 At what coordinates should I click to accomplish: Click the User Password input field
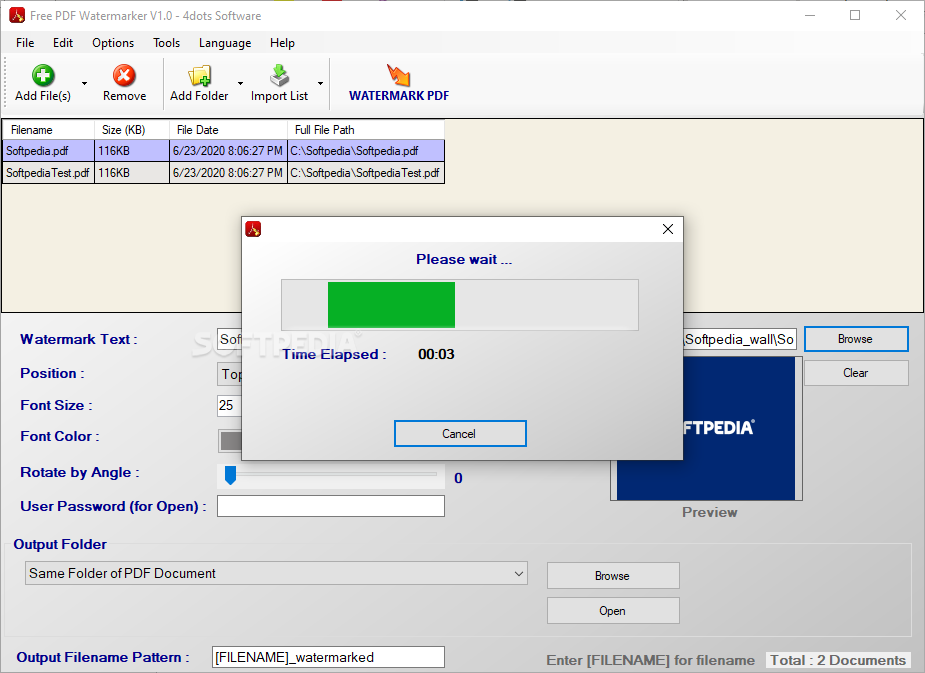click(331, 506)
